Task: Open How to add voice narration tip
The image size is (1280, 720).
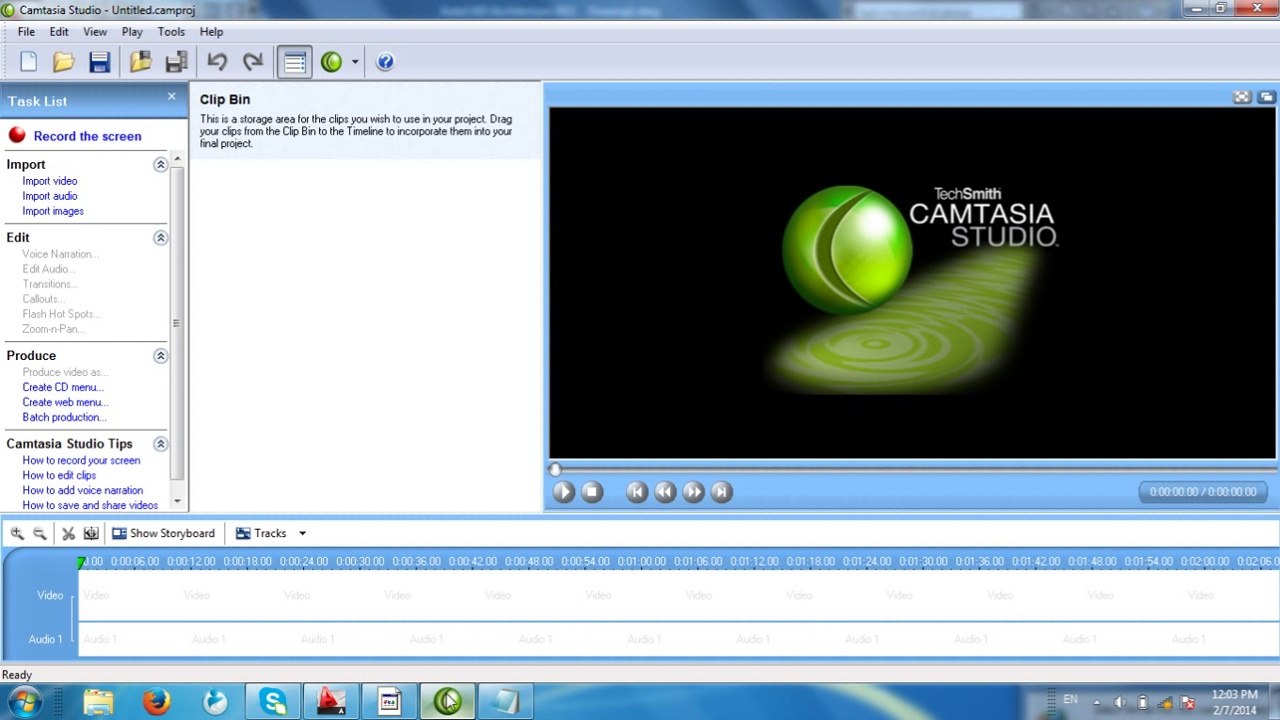Action: [x=83, y=490]
